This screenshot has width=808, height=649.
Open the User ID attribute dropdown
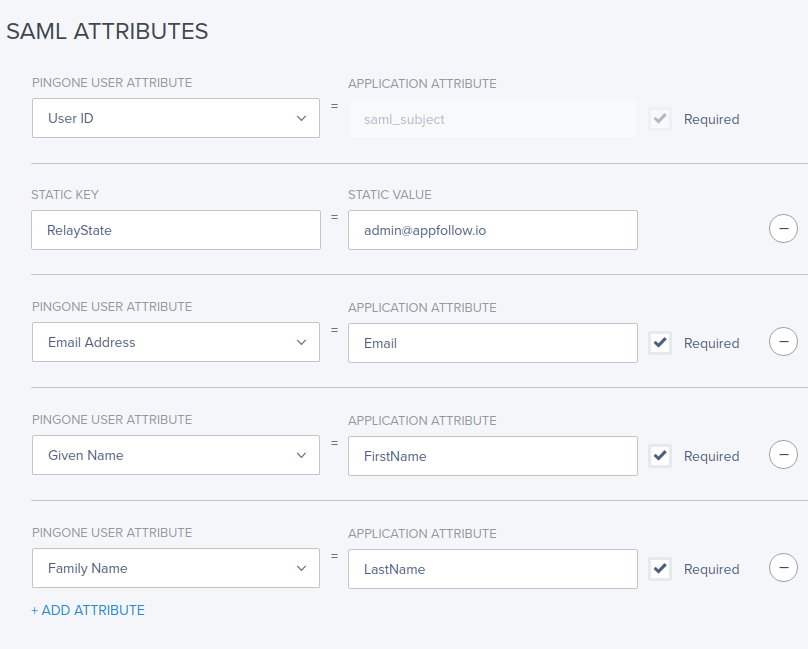[176, 118]
